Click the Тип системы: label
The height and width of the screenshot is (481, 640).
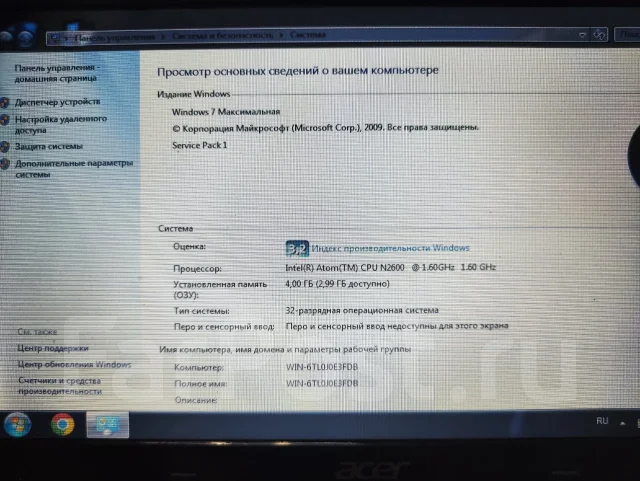(x=202, y=311)
